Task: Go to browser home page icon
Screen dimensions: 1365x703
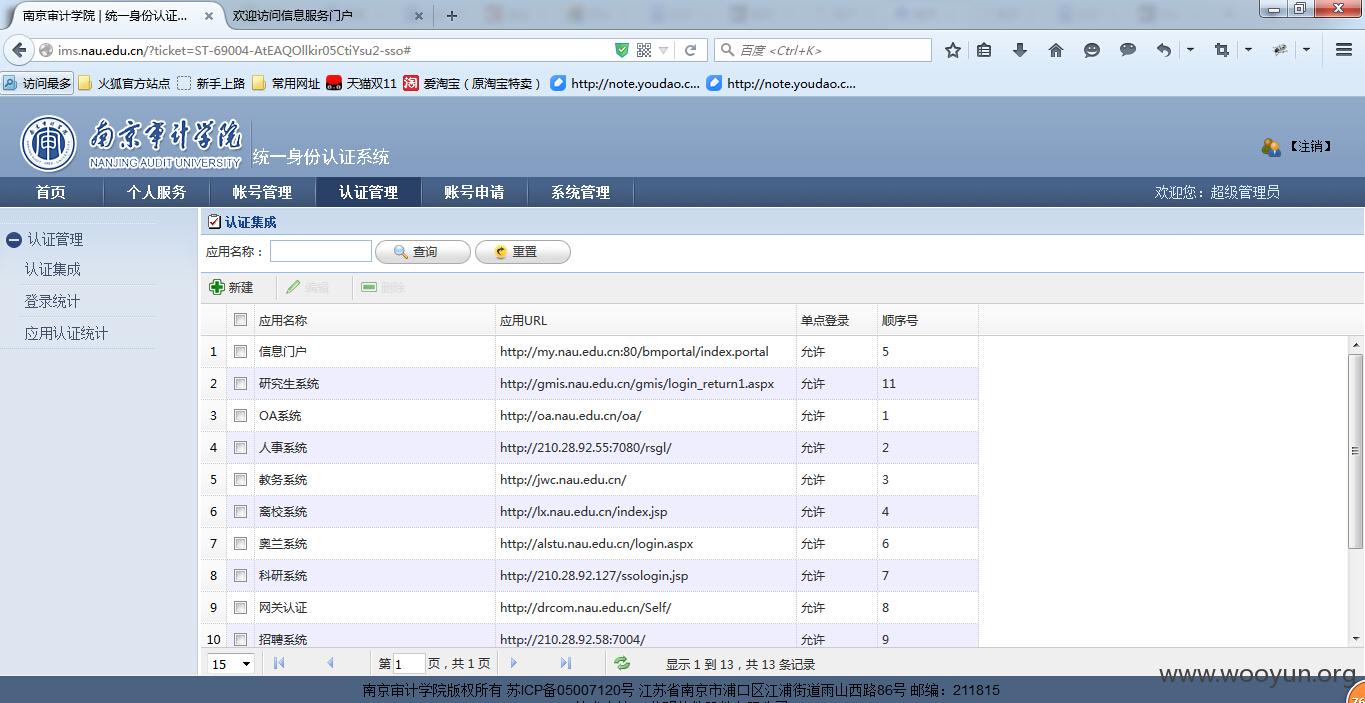Action: click(x=1056, y=50)
